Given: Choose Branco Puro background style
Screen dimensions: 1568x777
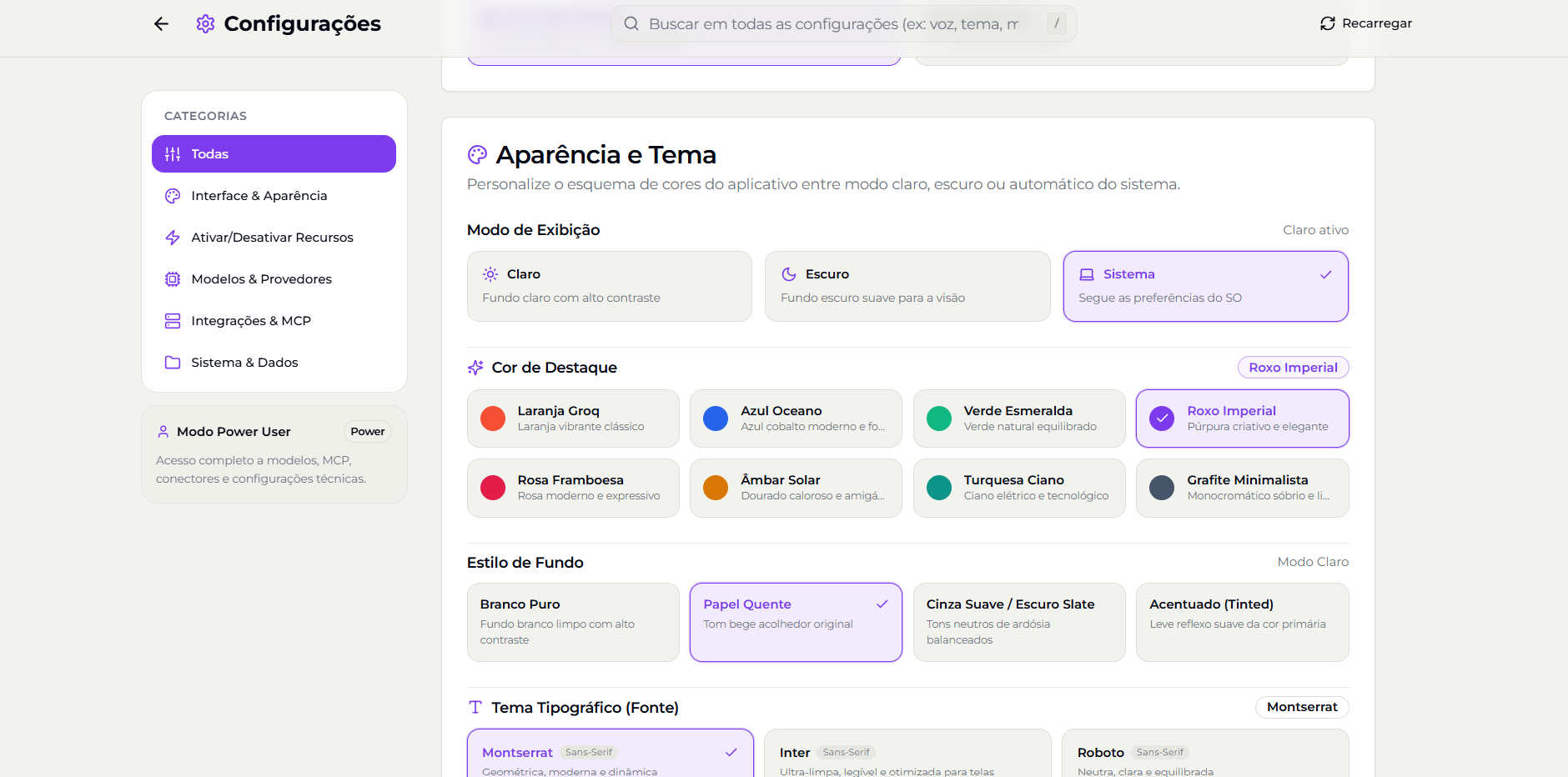Looking at the screenshot, I should 573,622.
